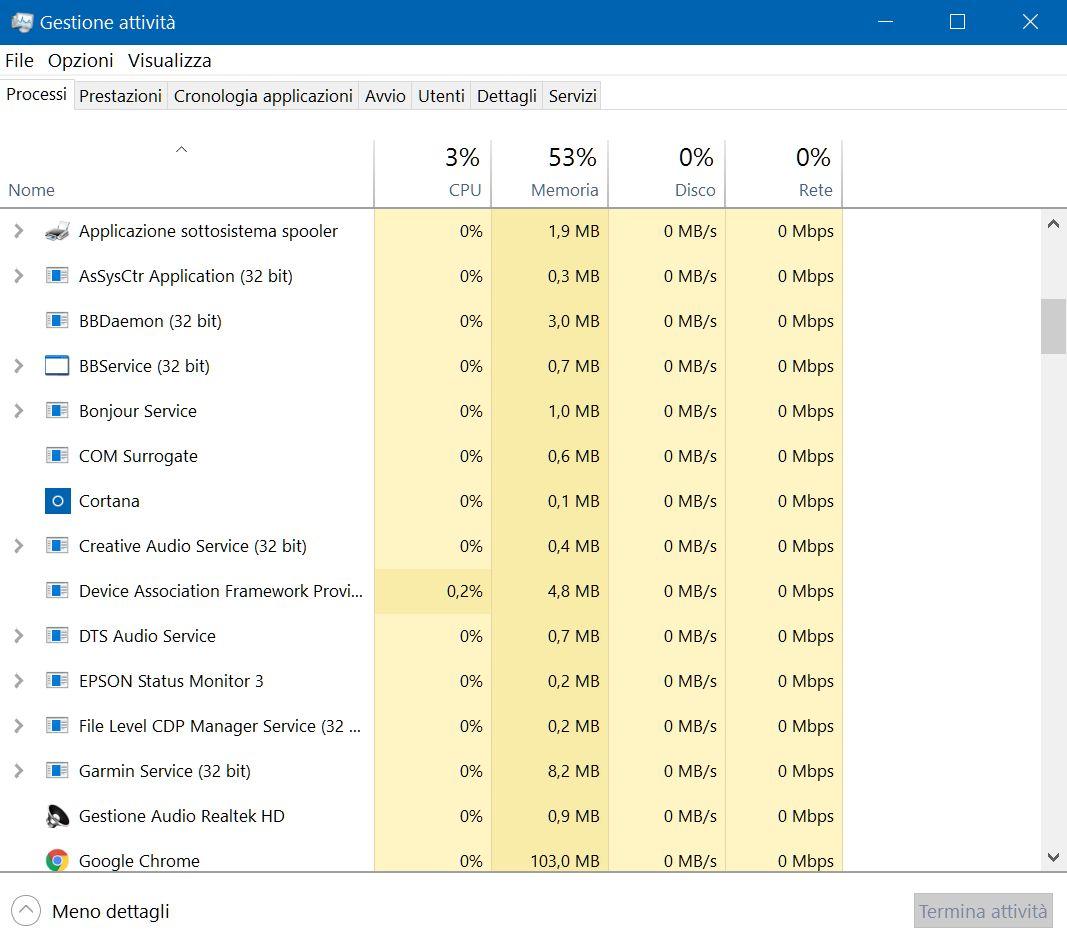
Task: Switch to the Prestazioni tab
Action: [x=120, y=96]
